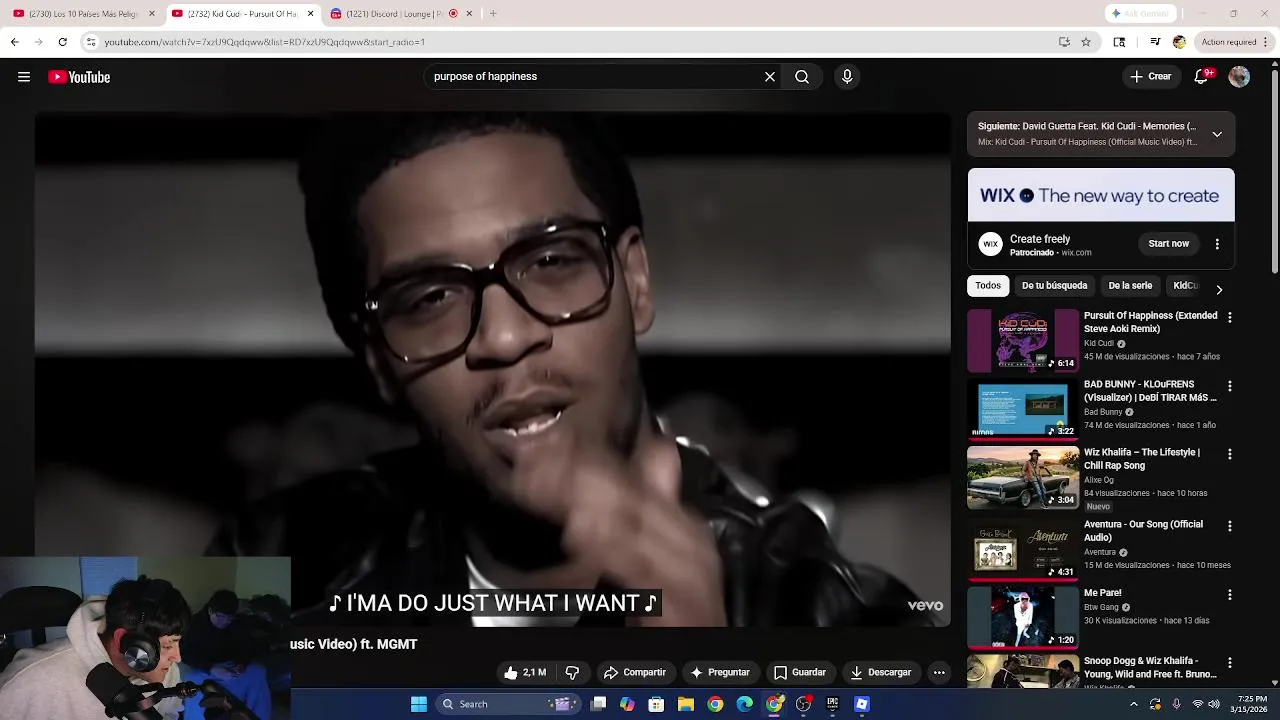The height and width of the screenshot is (720, 1280).
Task: Open the YouTube account avatar menu
Action: click(1239, 77)
